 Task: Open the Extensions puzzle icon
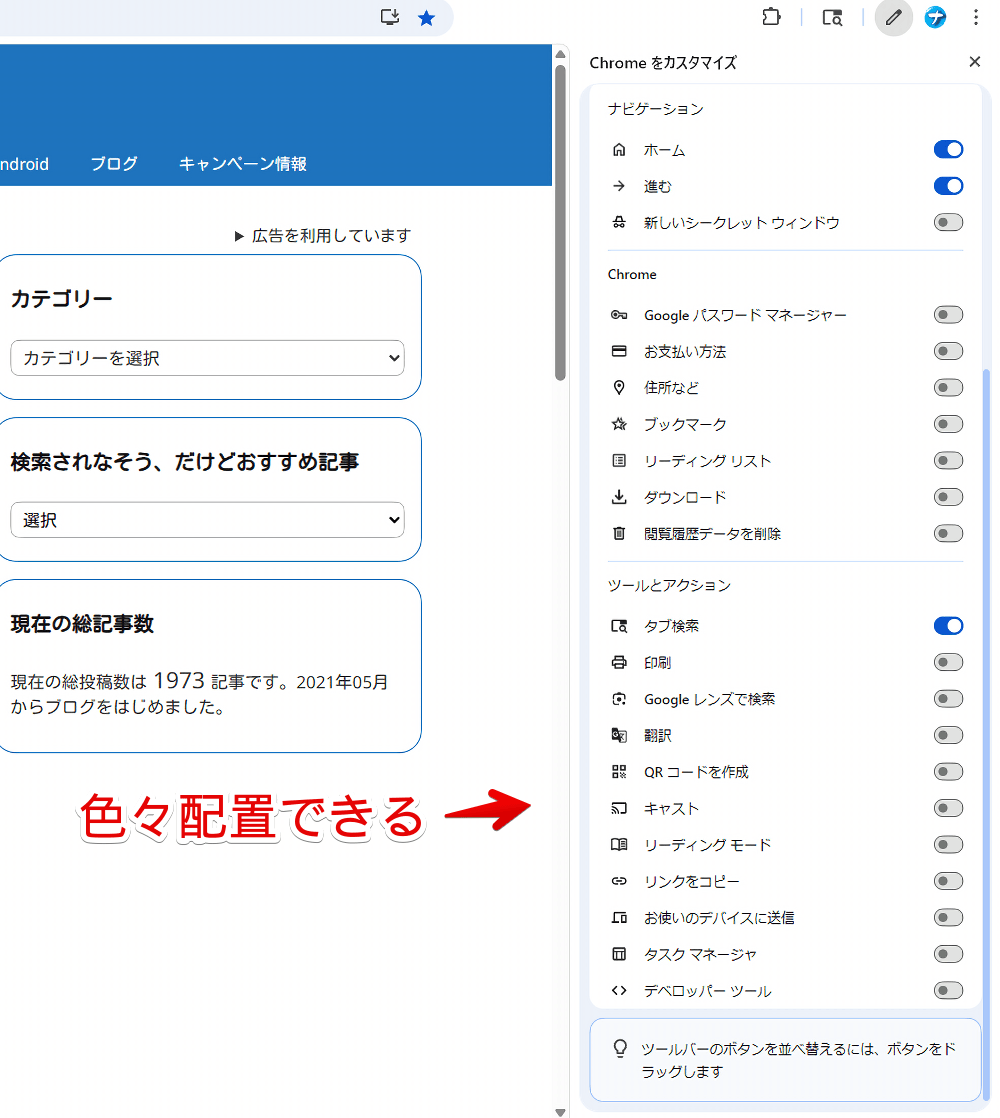771,17
